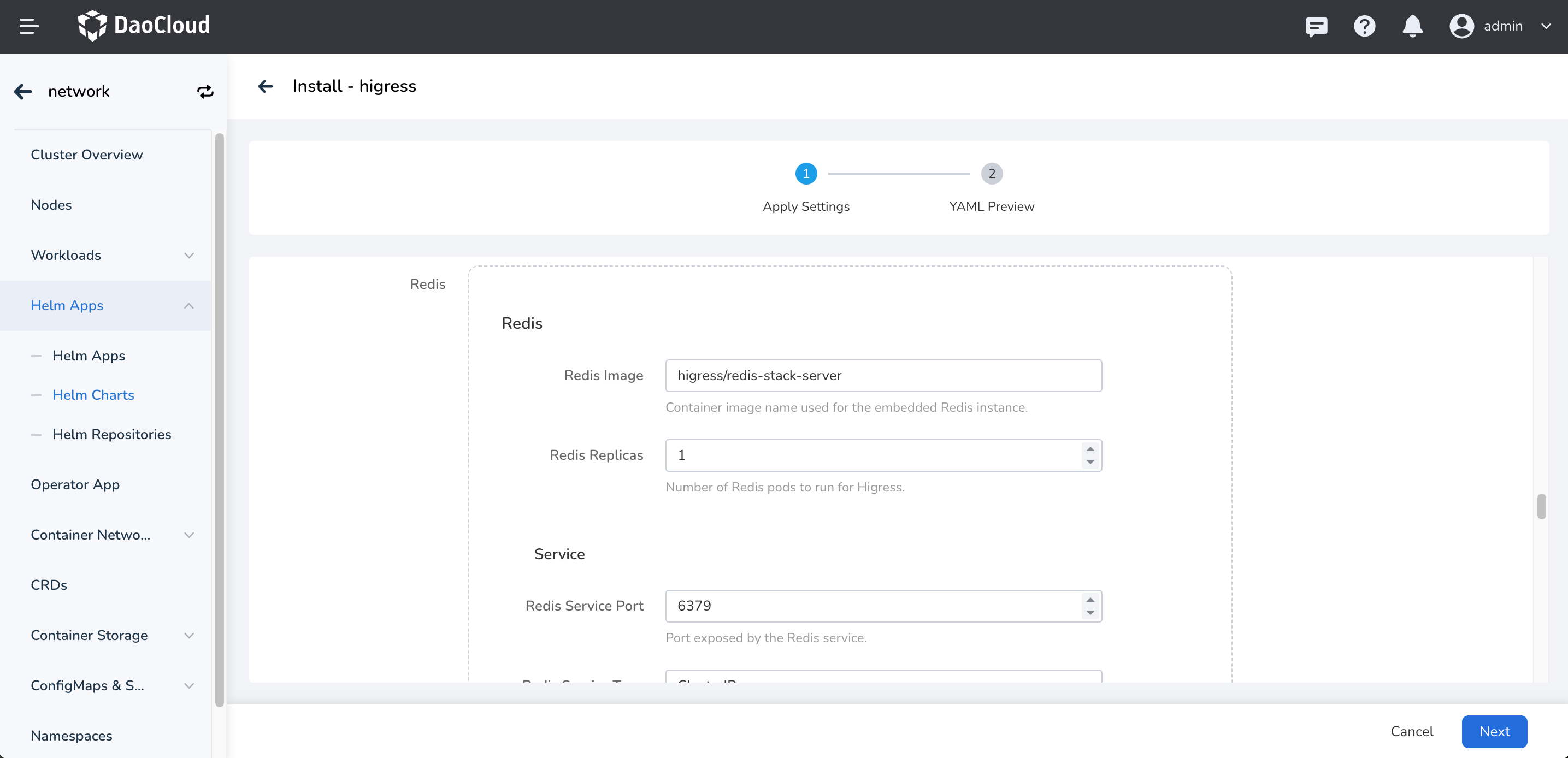
Task: Increase the Redis Replicas value with up arrow
Action: tap(1090, 449)
